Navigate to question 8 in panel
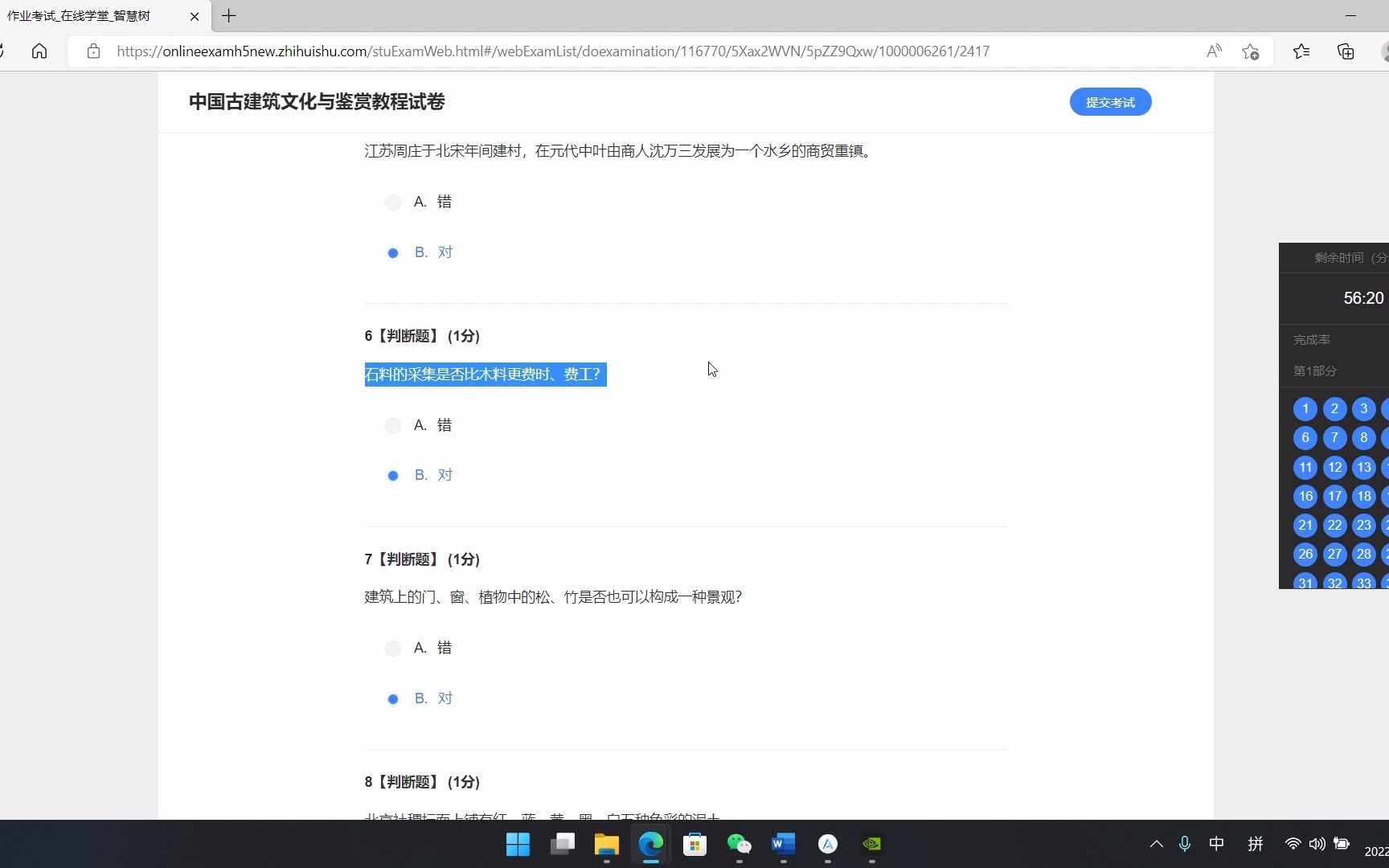The width and height of the screenshot is (1389, 868). pyautogui.click(x=1363, y=438)
